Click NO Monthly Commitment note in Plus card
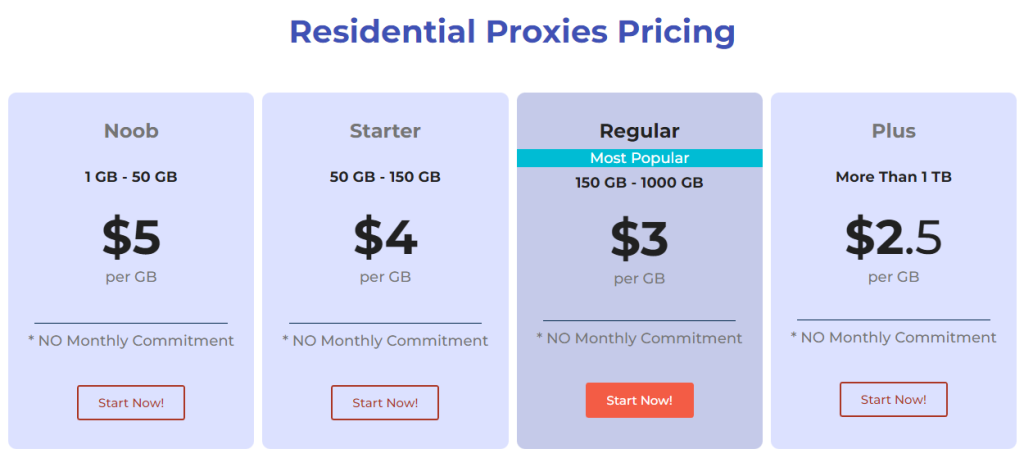Image resolution: width=1024 pixels, height=467 pixels. pos(893,338)
